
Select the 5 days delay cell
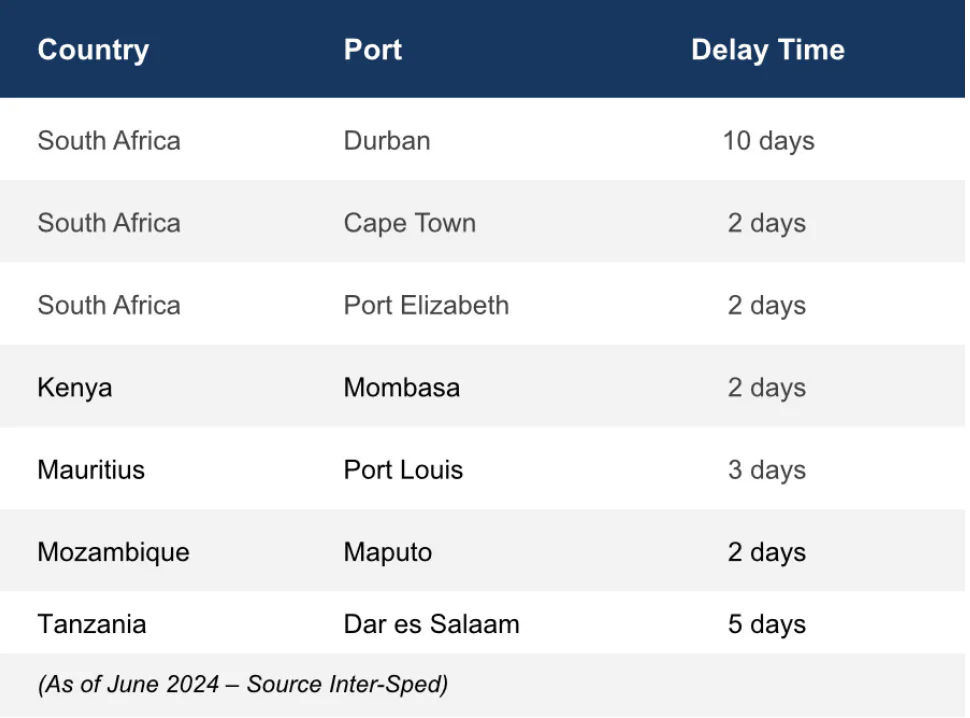766,624
